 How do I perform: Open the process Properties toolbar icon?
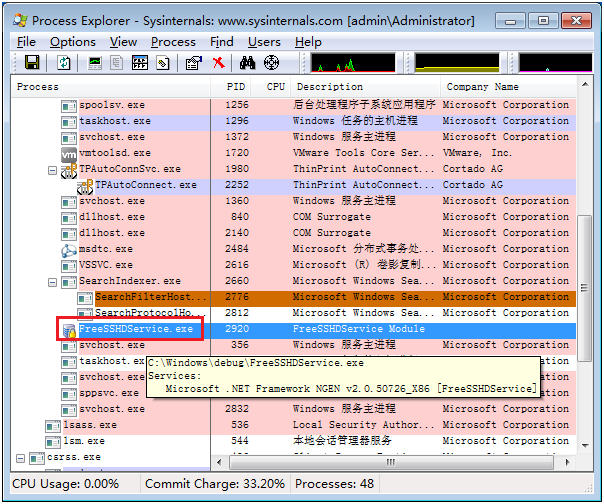194,62
